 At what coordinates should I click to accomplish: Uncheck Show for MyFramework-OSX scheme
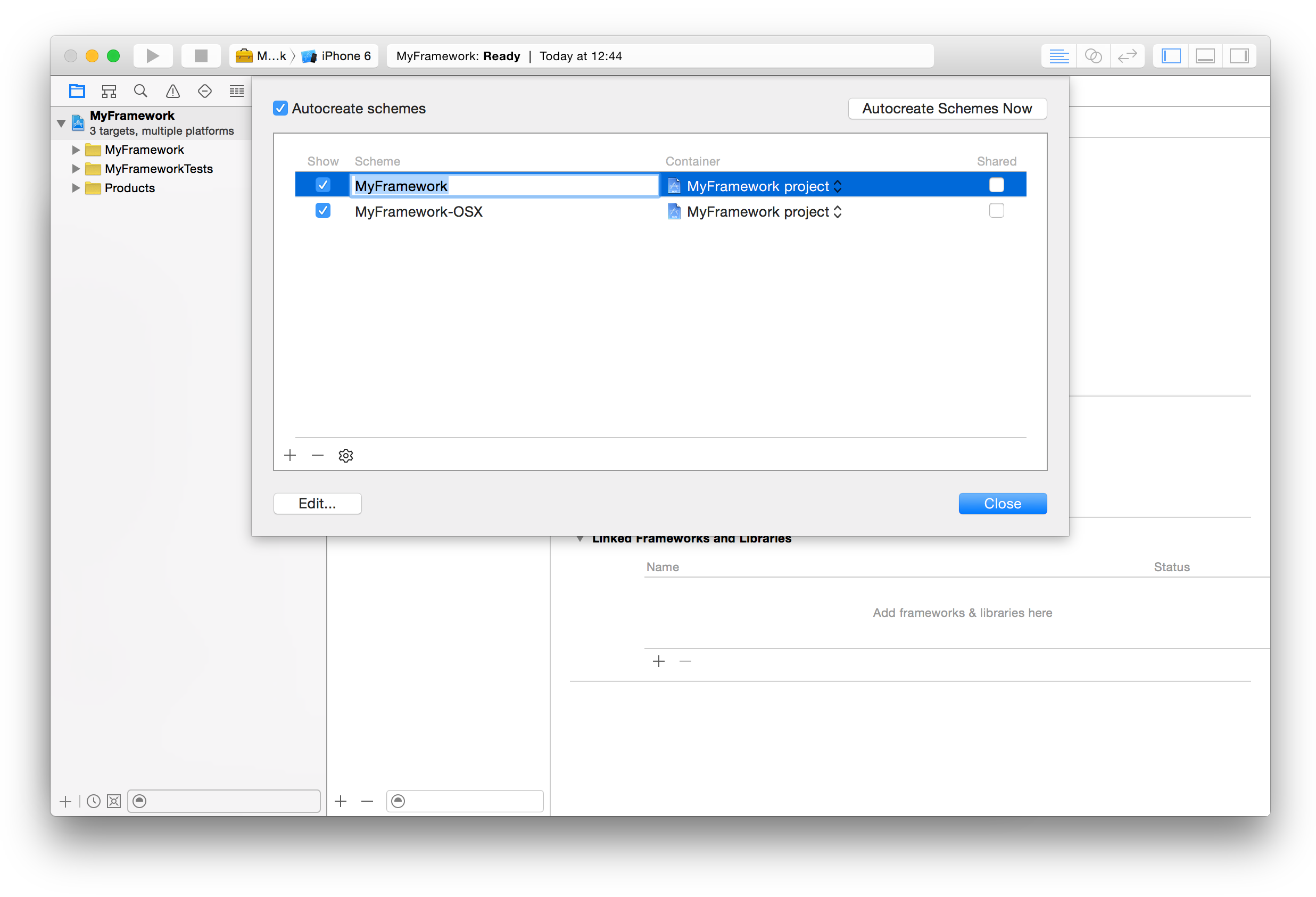coord(323,210)
